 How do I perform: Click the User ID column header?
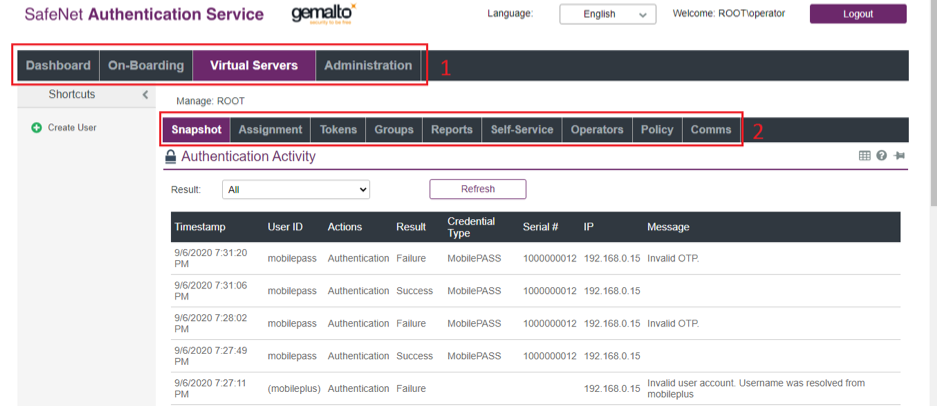coord(285,227)
